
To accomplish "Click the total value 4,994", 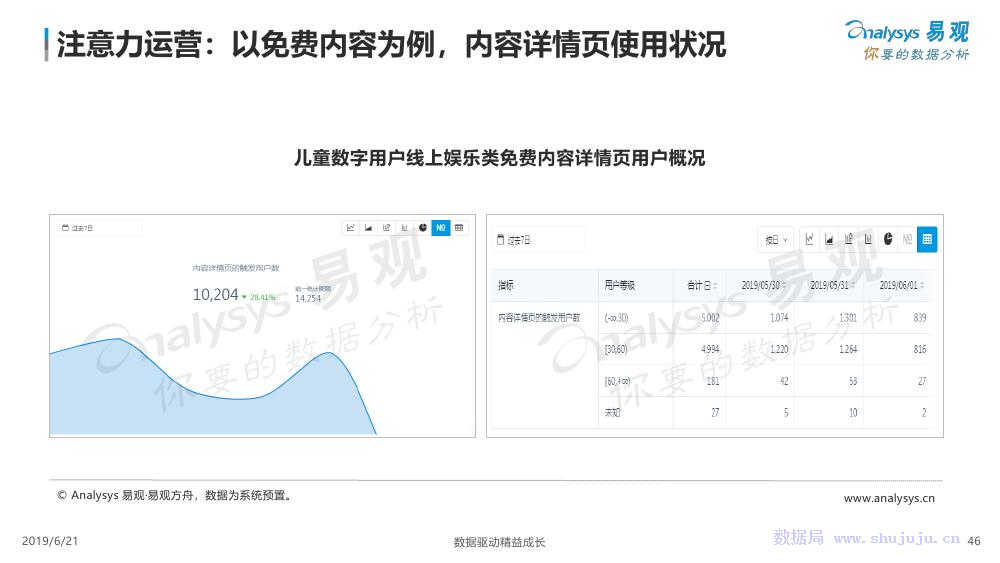I will 710,349.
